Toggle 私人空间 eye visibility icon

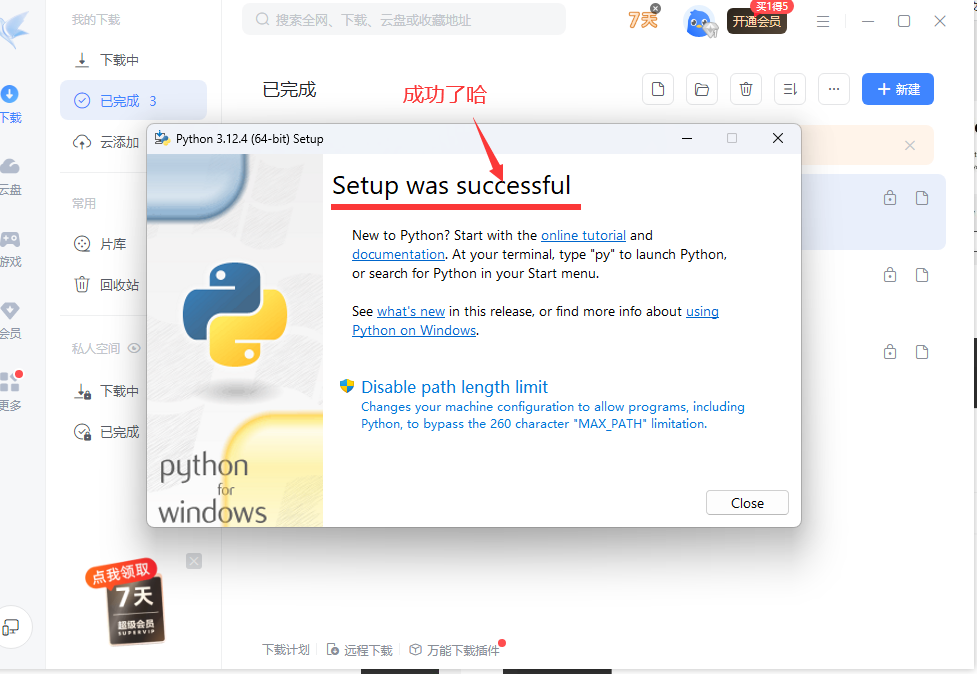134,348
